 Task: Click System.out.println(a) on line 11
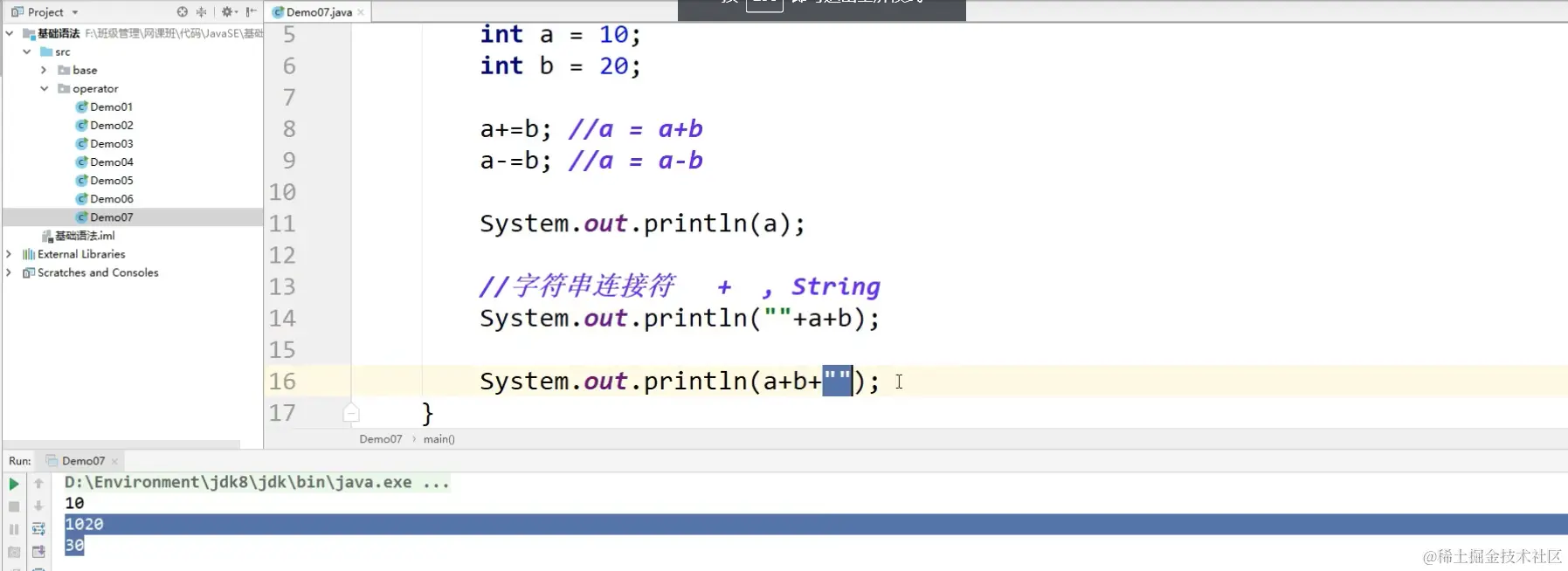(642, 224)
